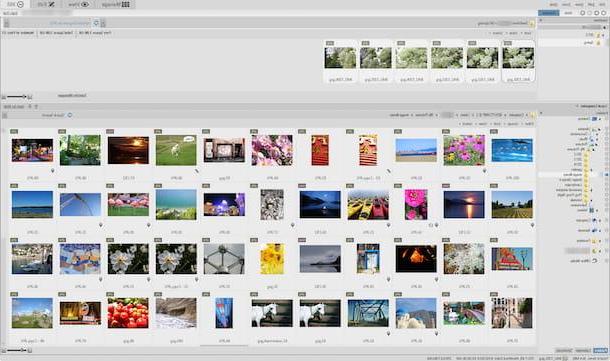Viewport: 610px width, 361px height.
Task: Toggle Easy-Select box for Offline Media row
Action: [x=606, y=260]
